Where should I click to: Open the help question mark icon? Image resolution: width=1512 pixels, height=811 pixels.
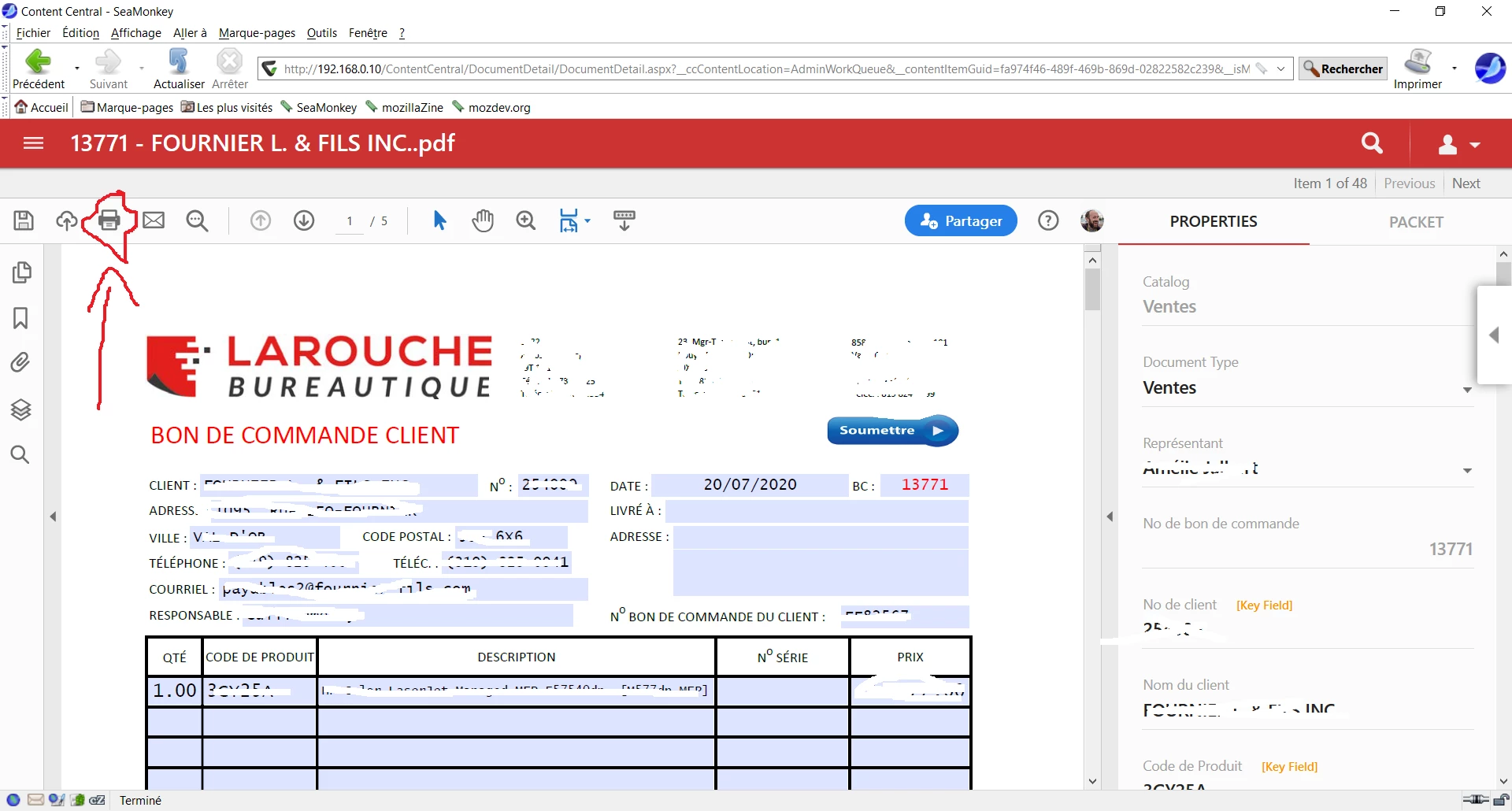point(1048,220)
